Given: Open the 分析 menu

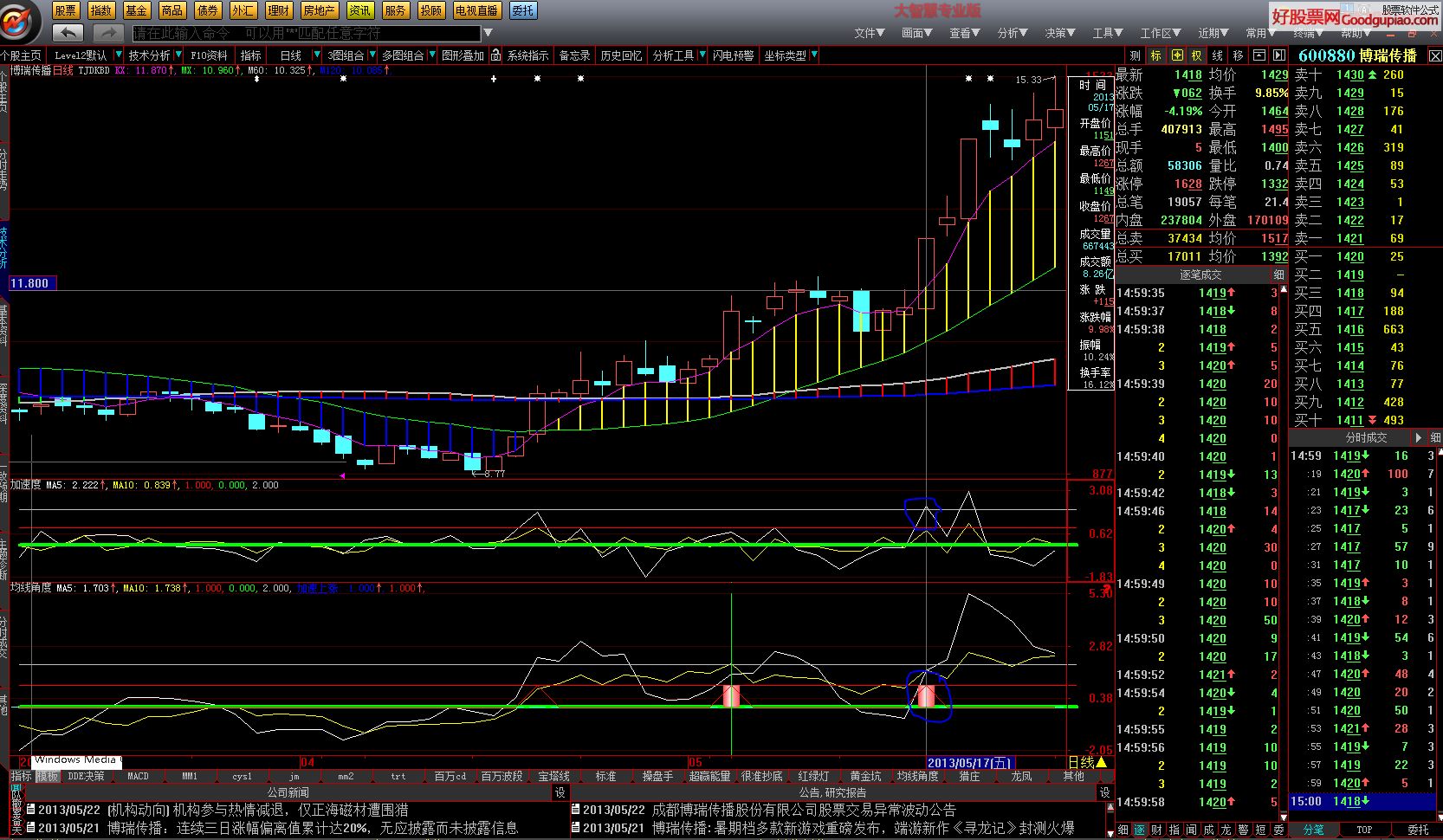Looking at the screenshot, I should pos(1012,33).
